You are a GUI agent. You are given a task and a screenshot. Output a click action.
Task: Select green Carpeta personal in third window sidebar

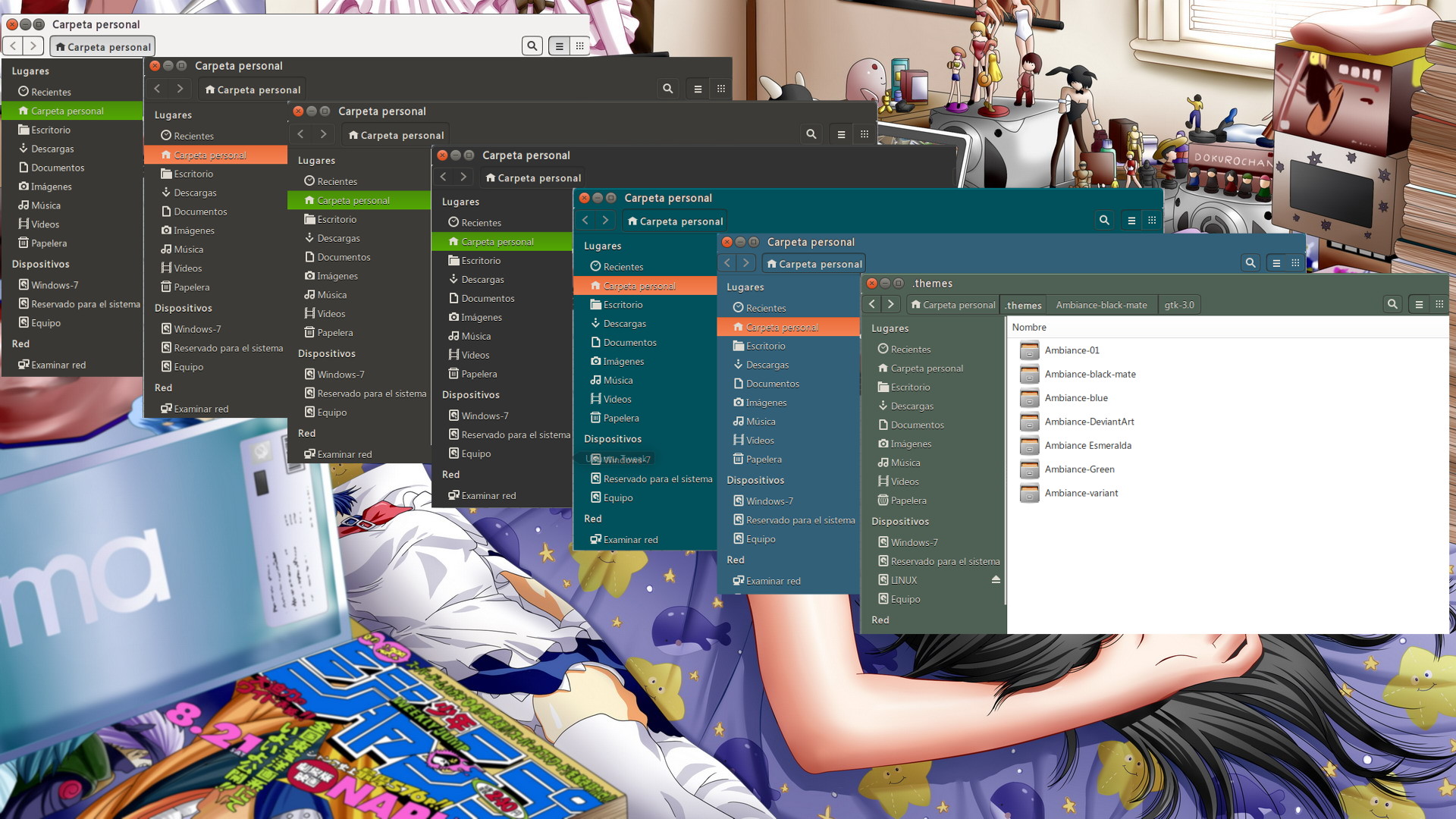point(359,200)
